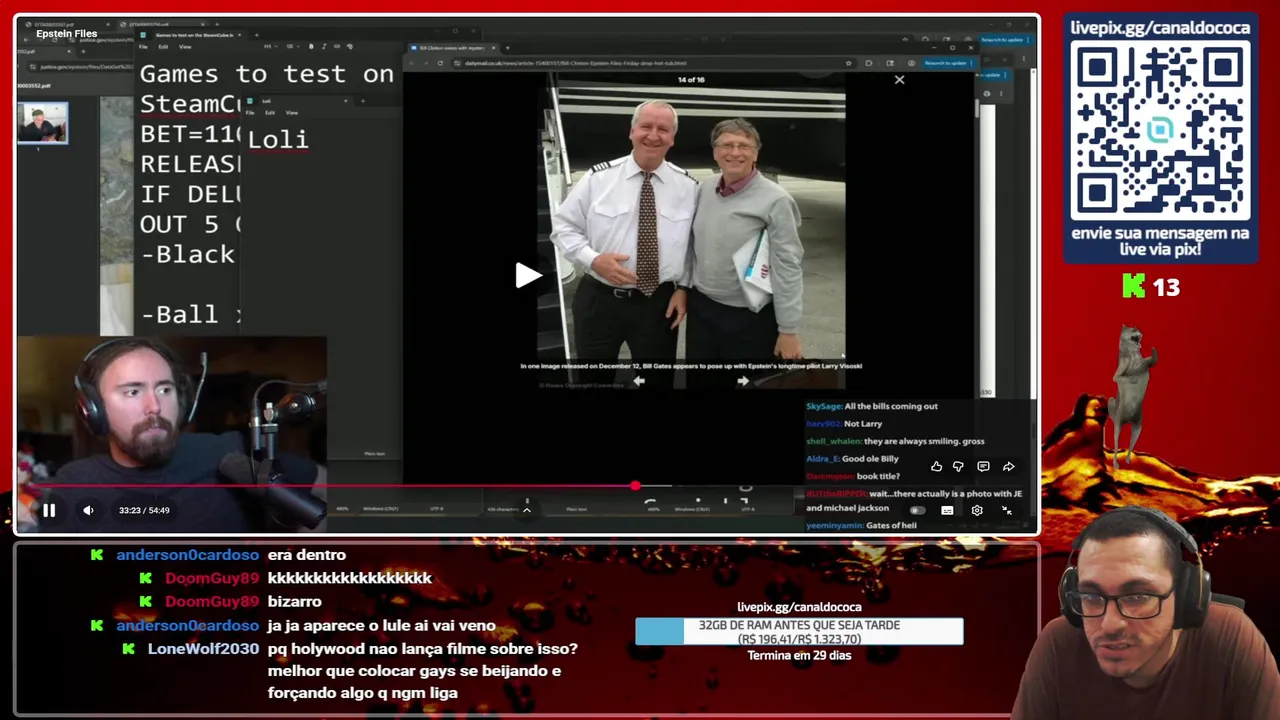Open File menu in the Loli Notepad window
This screenshot has height=720, width=1280.
pos(250,112)
